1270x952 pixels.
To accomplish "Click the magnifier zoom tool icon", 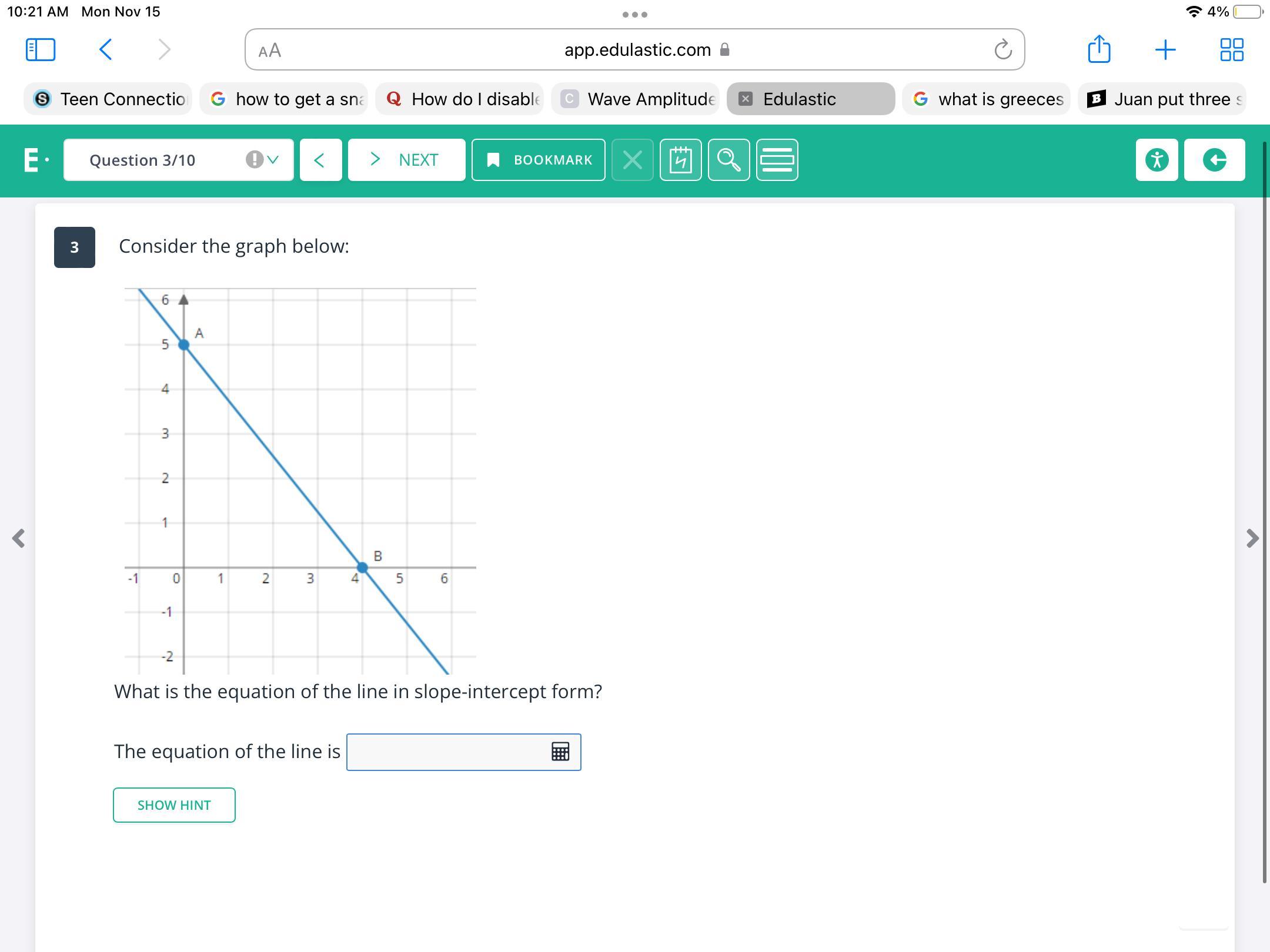I will 728,160.
